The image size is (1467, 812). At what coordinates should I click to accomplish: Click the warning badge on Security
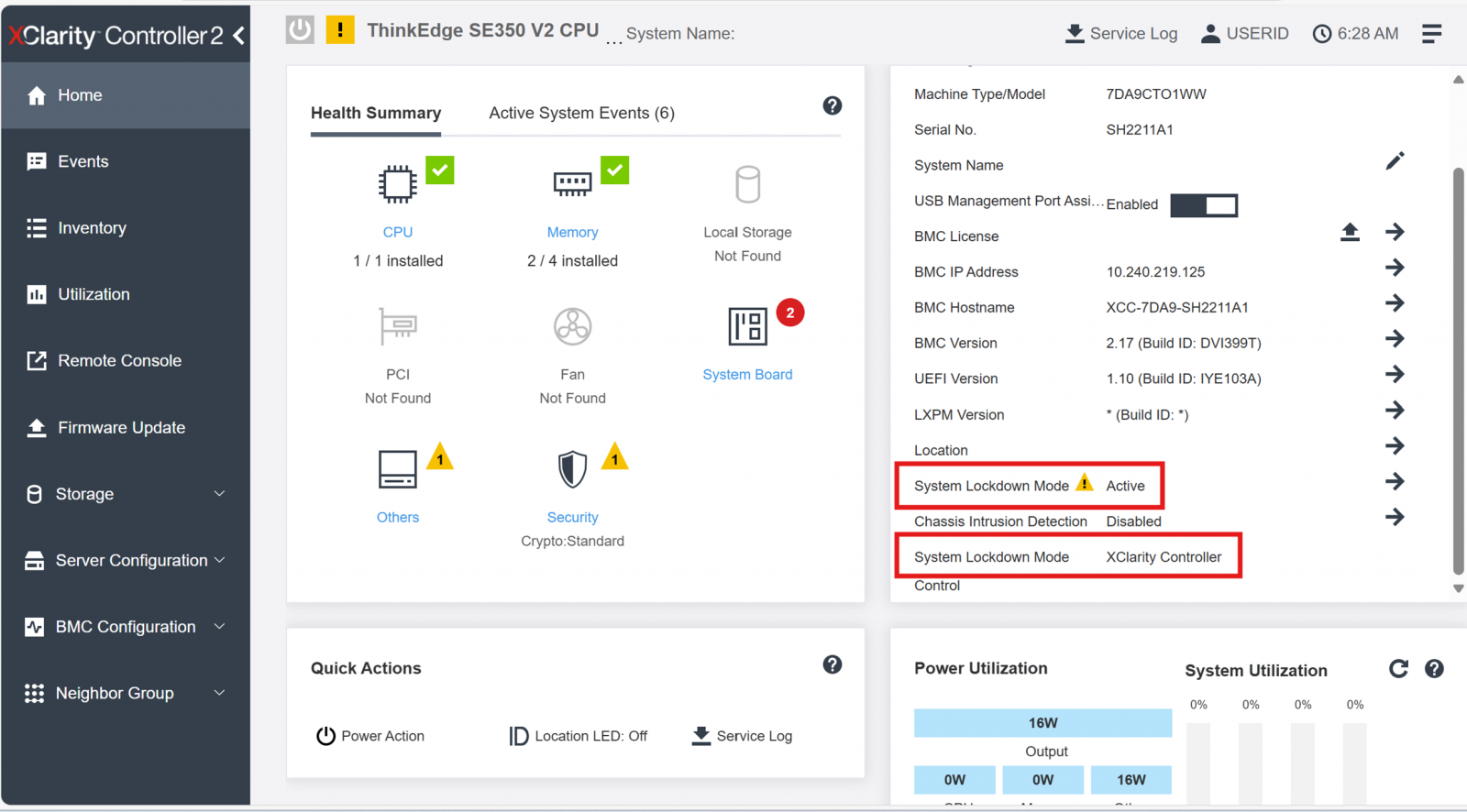click(x=614, y=456)
